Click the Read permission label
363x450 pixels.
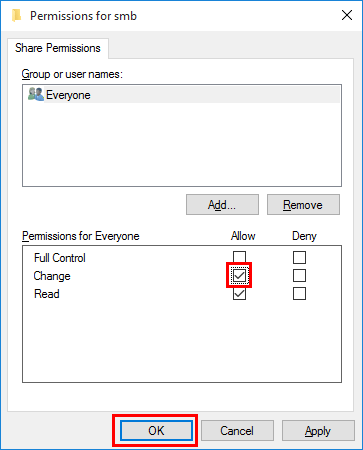pos(47,294)
